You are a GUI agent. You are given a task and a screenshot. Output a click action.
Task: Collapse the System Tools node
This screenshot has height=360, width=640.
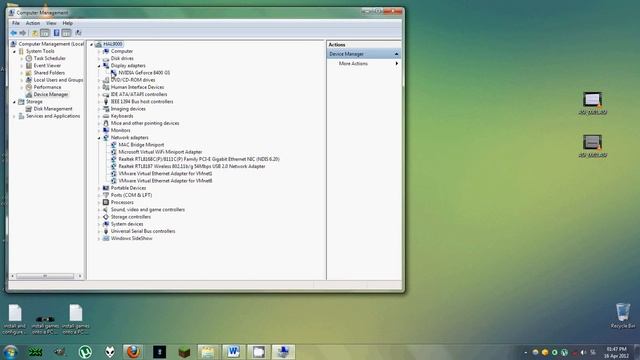coord(15,51)
